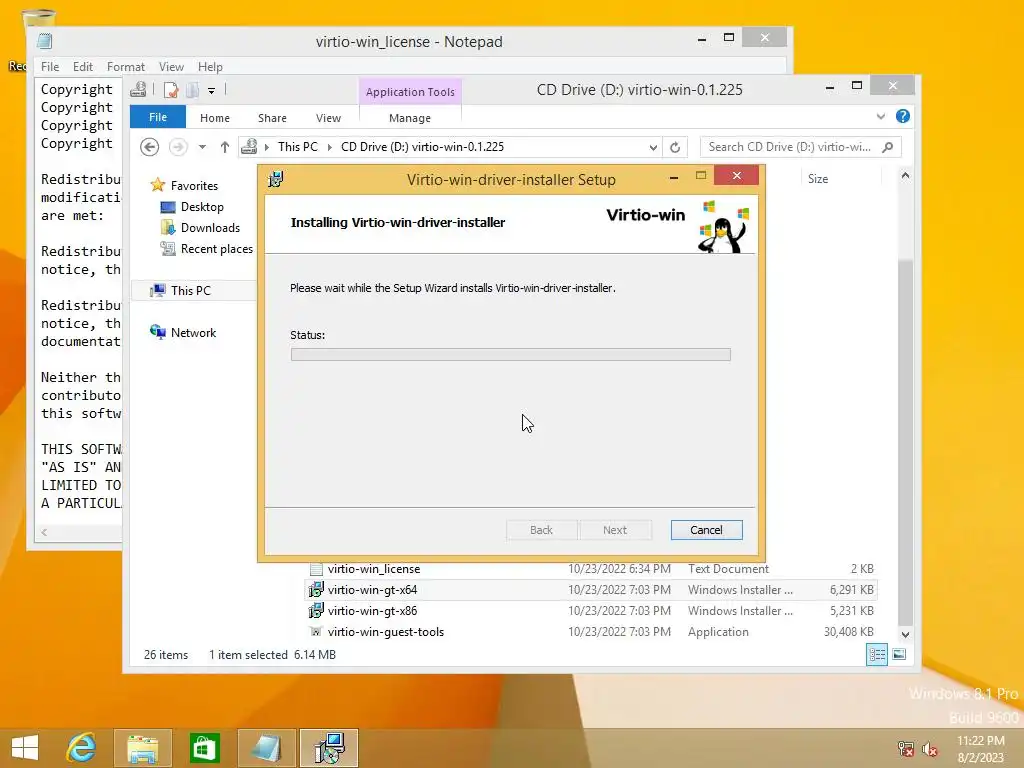Open Notepad's View menu

click(171, 67)
